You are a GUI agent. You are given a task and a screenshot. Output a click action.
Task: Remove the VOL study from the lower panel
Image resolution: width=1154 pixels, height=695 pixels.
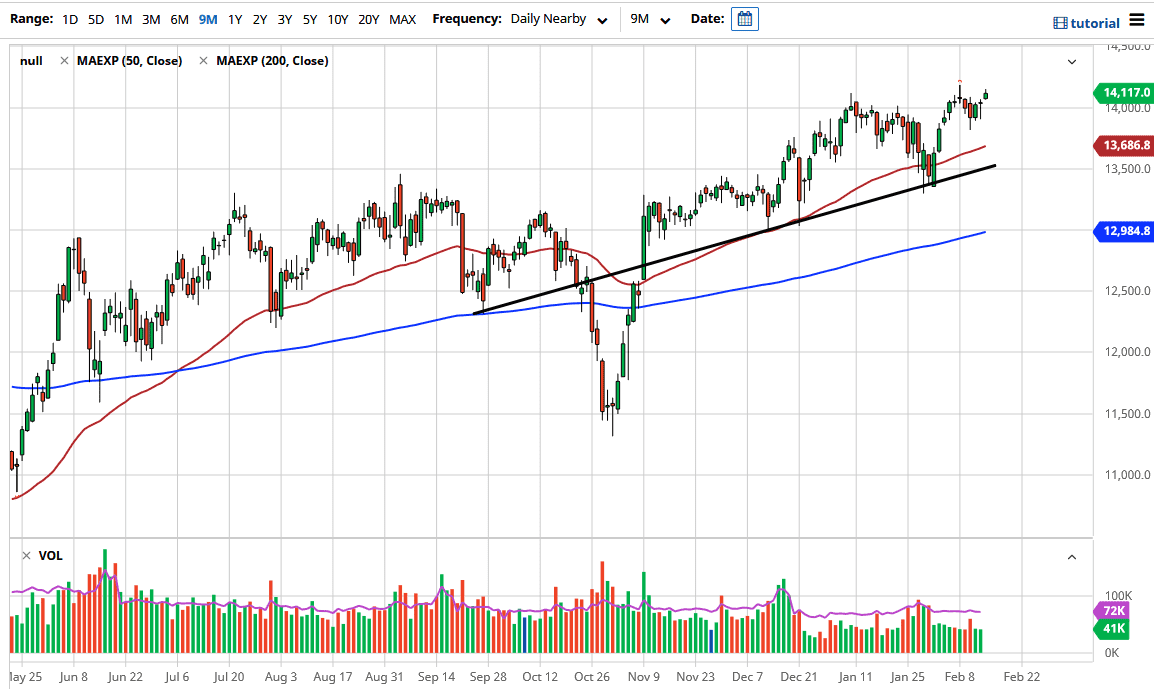pyautogui.click(x=24, y=556)
